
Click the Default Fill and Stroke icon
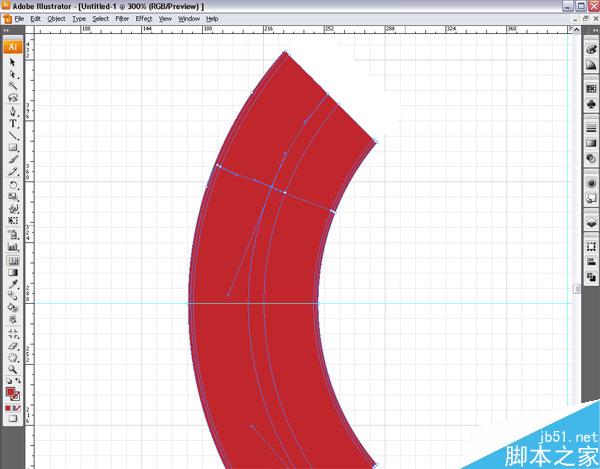[x=8, y=381]
